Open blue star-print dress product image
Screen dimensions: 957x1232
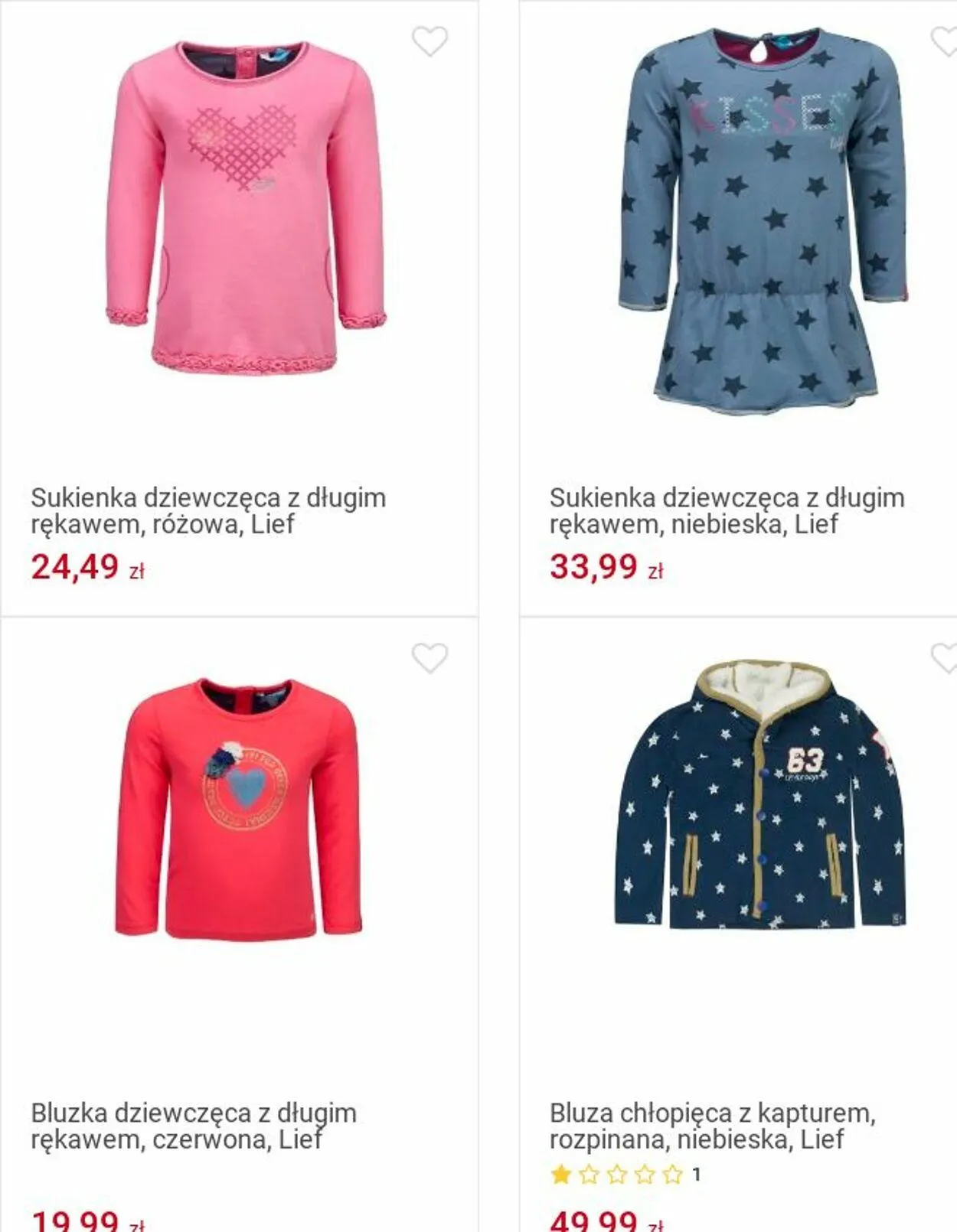click(763, 222)
